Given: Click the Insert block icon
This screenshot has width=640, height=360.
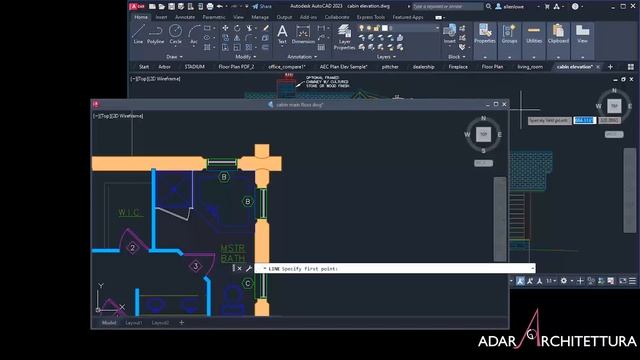Looking at the screenshot, I should (449, 33).
